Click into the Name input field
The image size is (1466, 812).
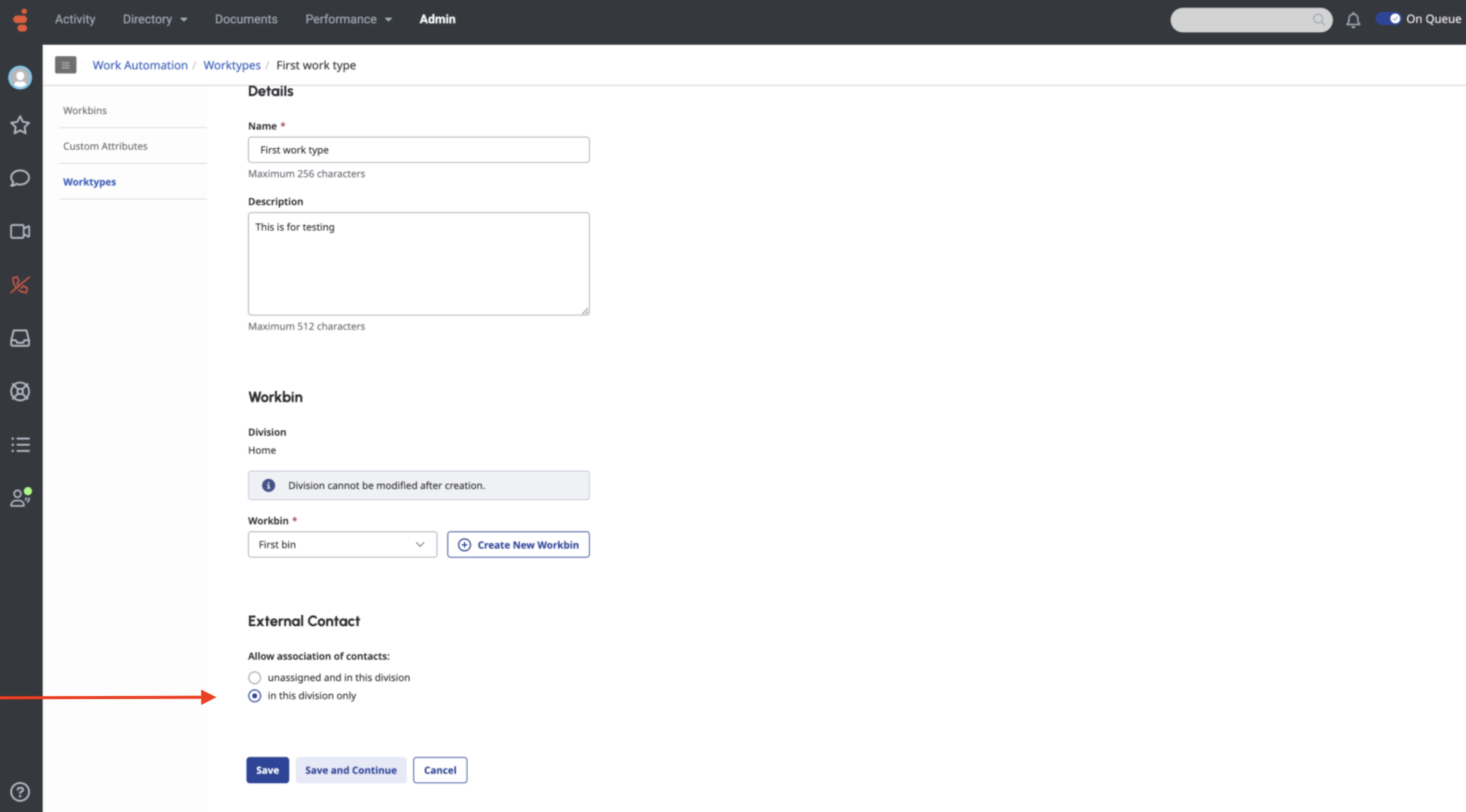coord(418,149)
